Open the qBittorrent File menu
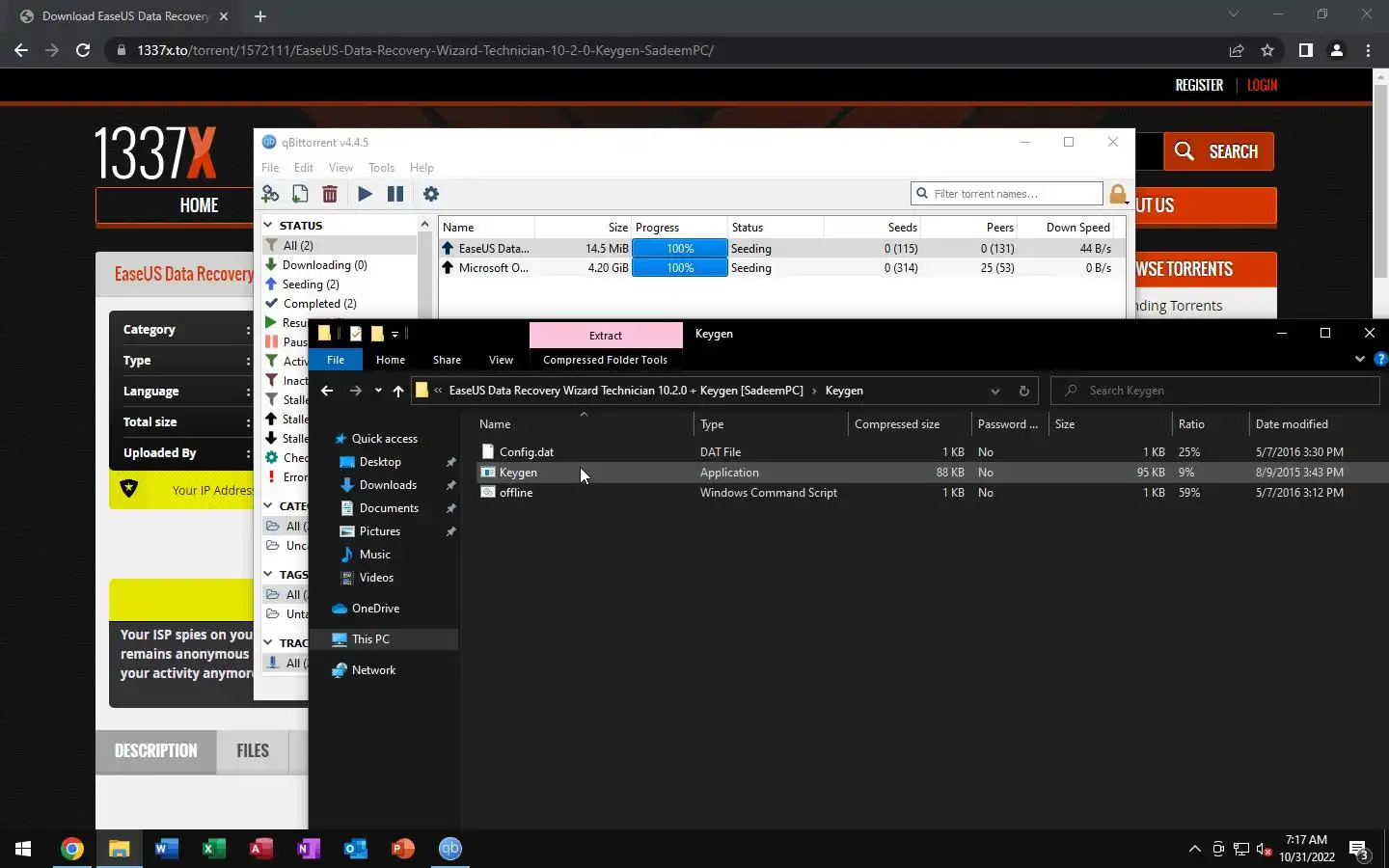This screenshot has height=868, width=1389. [x=270, y=168]
